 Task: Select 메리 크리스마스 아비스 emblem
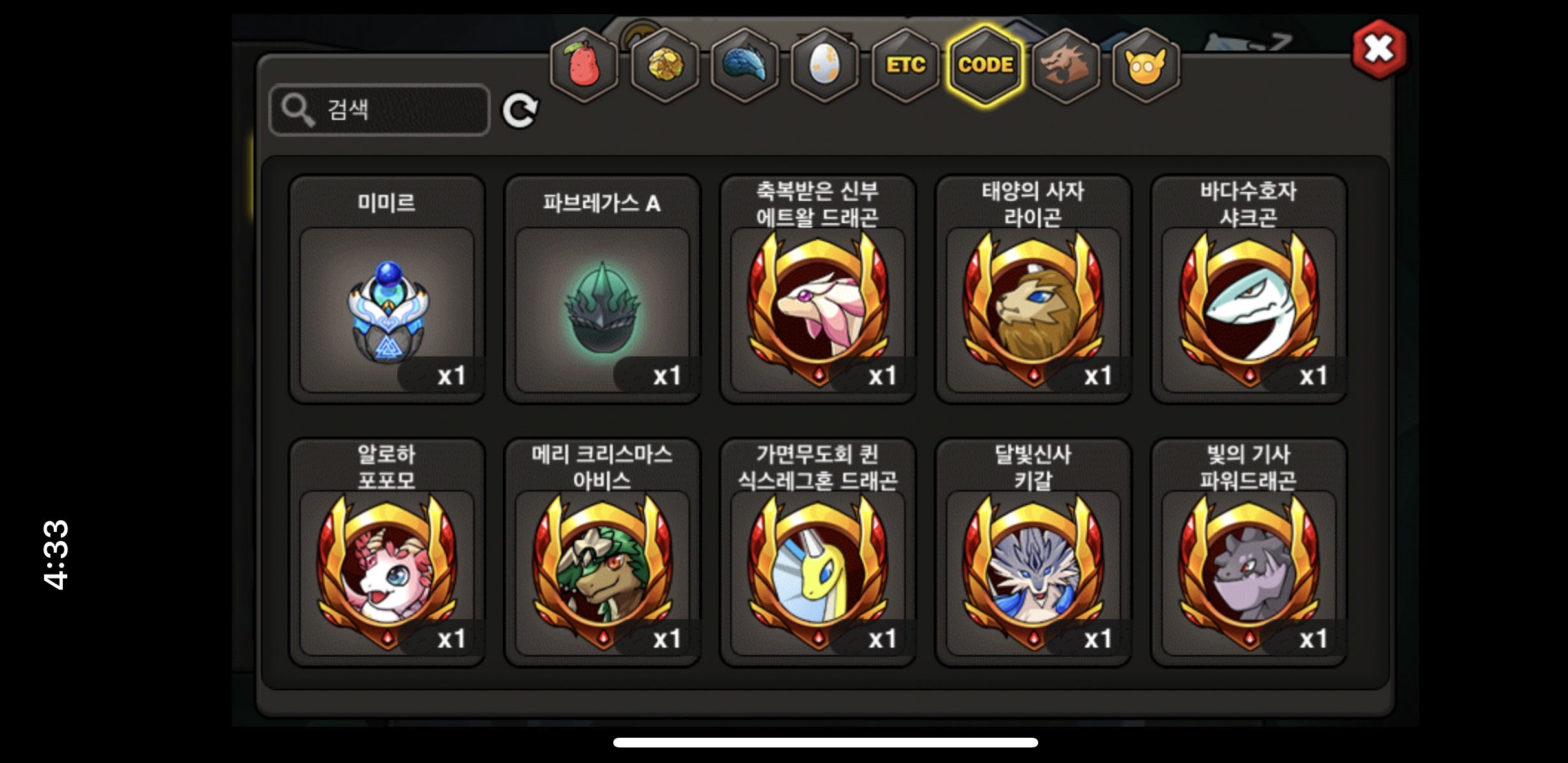(x=602, y=553)
